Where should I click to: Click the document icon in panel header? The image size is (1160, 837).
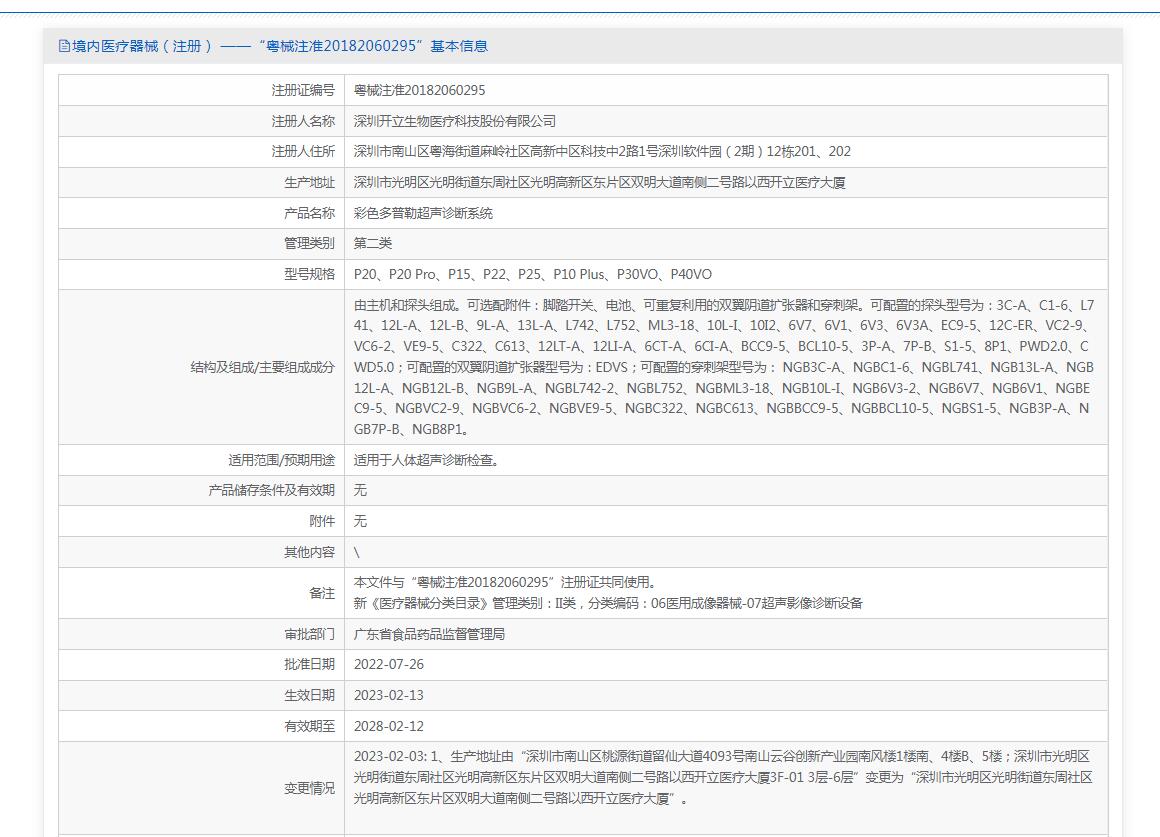pyautogui.click(x=65, y=46)
